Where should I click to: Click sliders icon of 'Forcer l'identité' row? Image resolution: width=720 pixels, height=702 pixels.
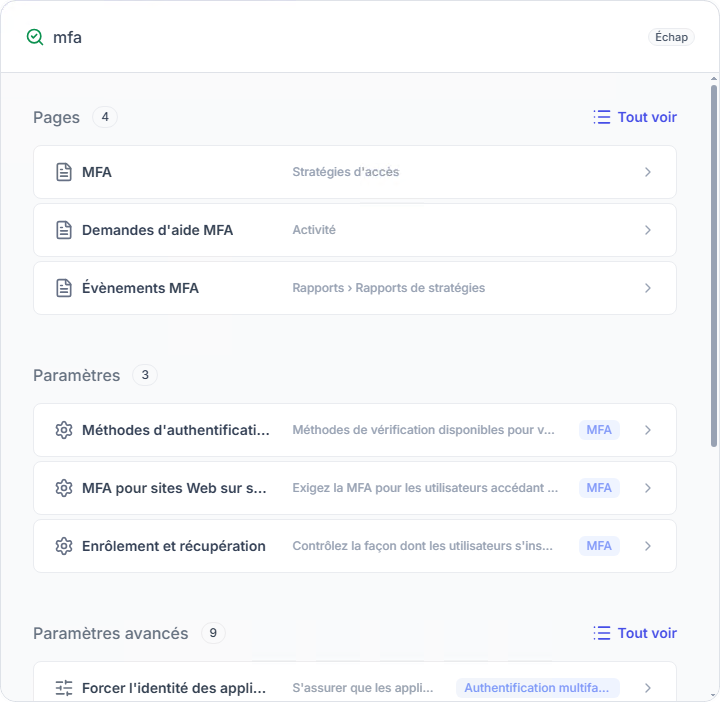pos(64,688)
